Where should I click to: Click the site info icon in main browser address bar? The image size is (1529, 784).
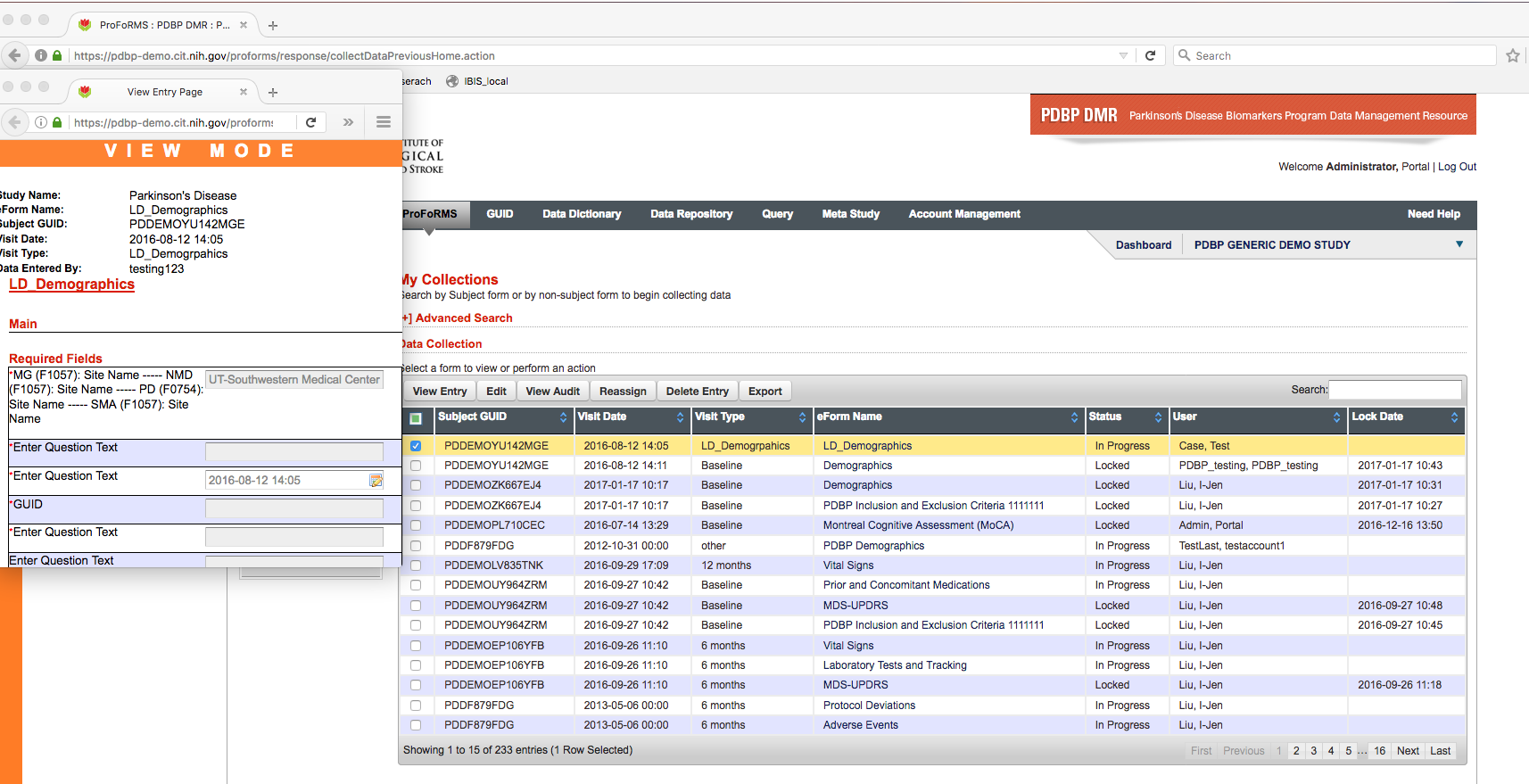pos(41,55)
